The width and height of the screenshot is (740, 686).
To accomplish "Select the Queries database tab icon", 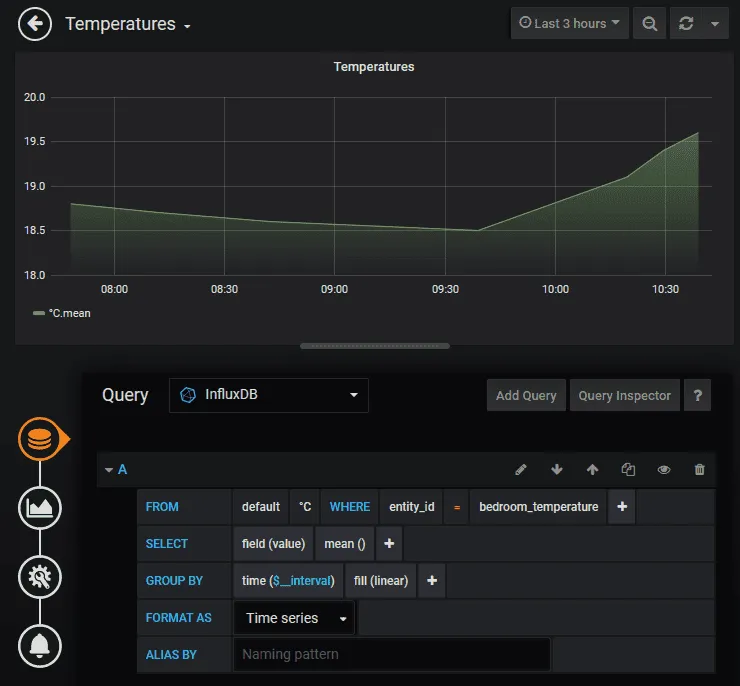I will 40,439.
